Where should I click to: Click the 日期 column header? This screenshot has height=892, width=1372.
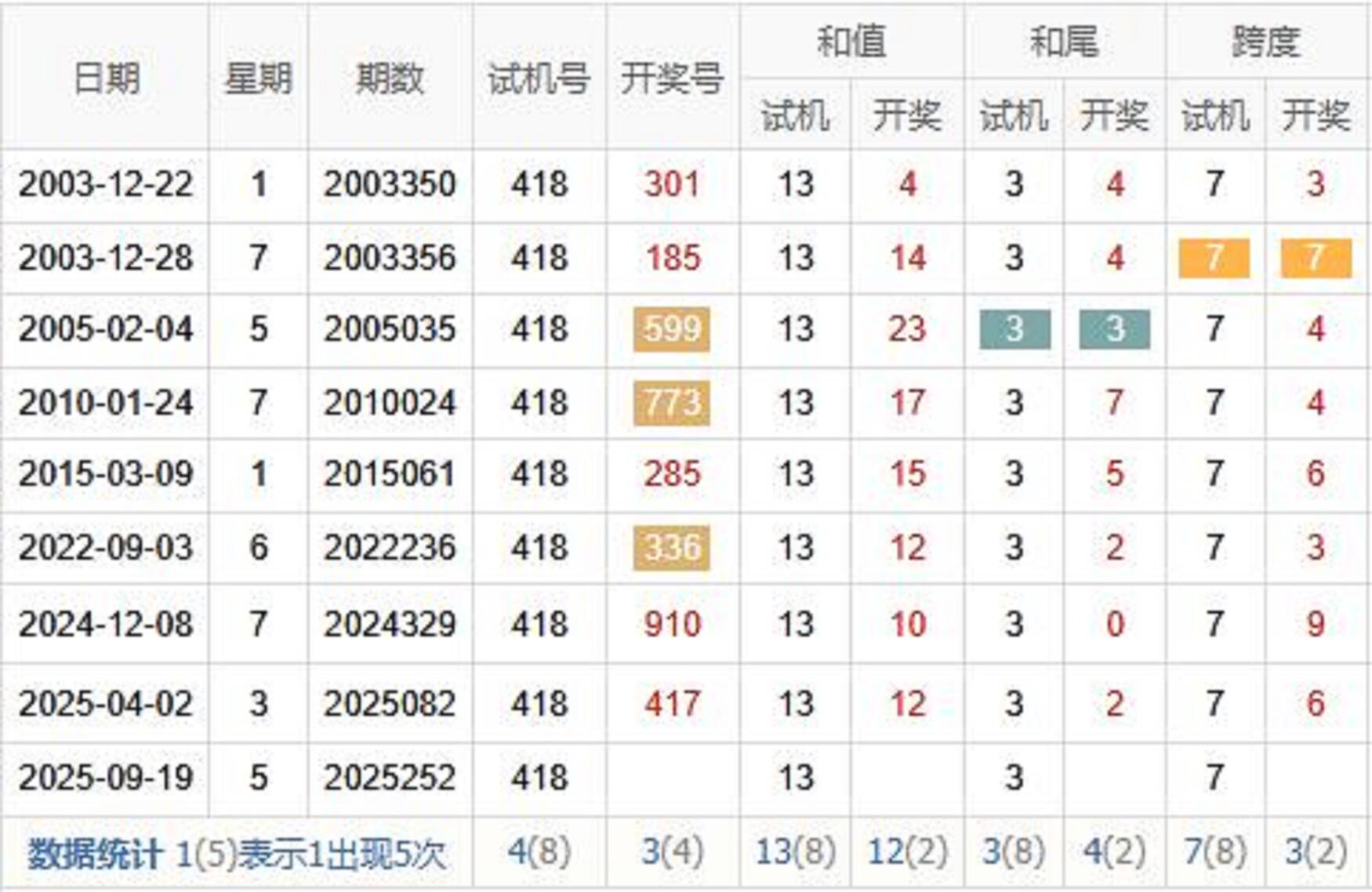[x=105, y=78]
